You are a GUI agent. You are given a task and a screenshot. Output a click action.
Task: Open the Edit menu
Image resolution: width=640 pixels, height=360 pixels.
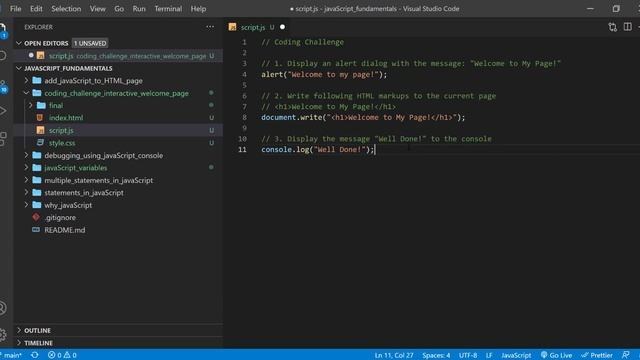pos(36,9)
